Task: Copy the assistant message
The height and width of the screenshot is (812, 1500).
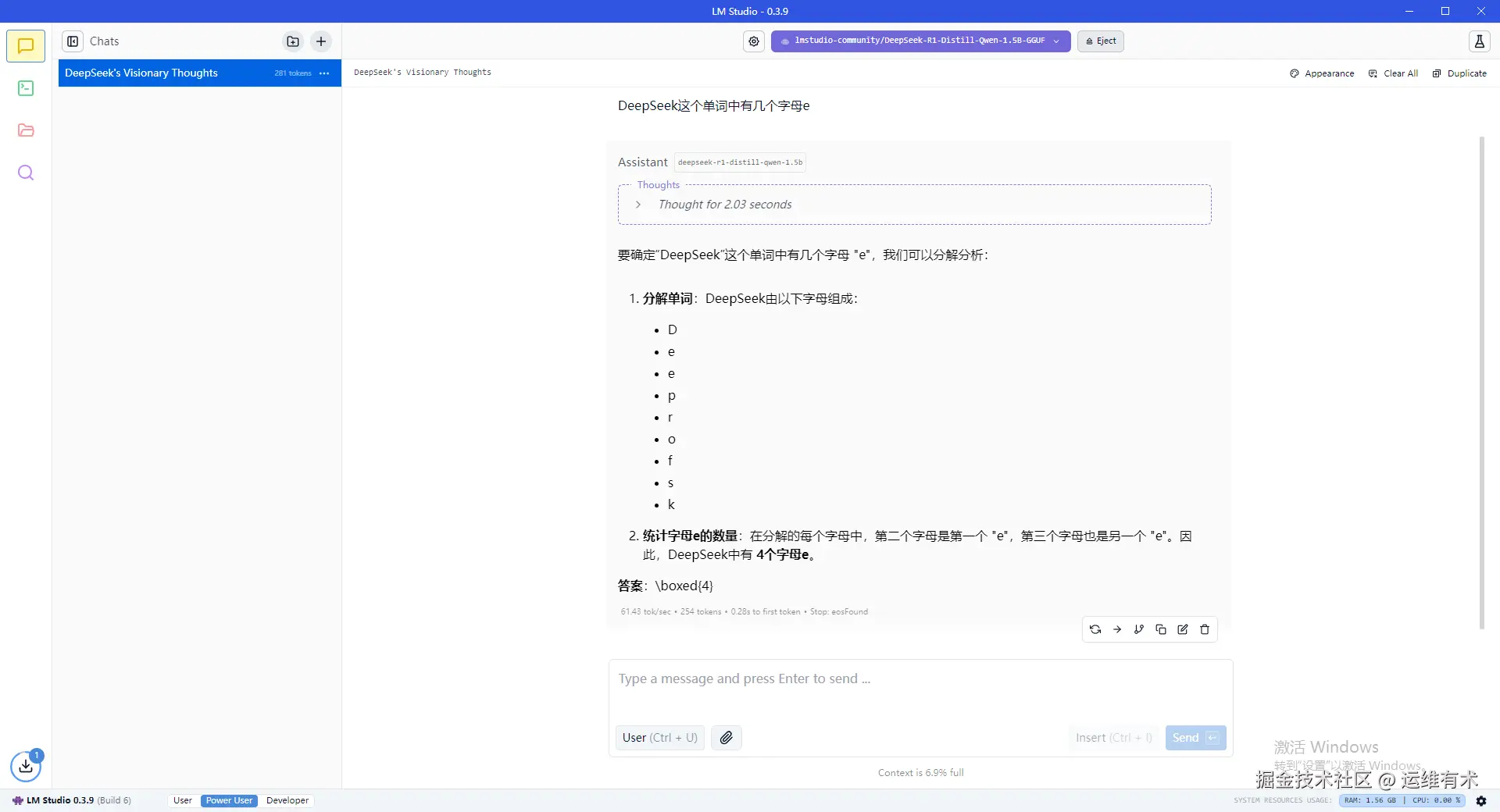Action: (1160, 629)
